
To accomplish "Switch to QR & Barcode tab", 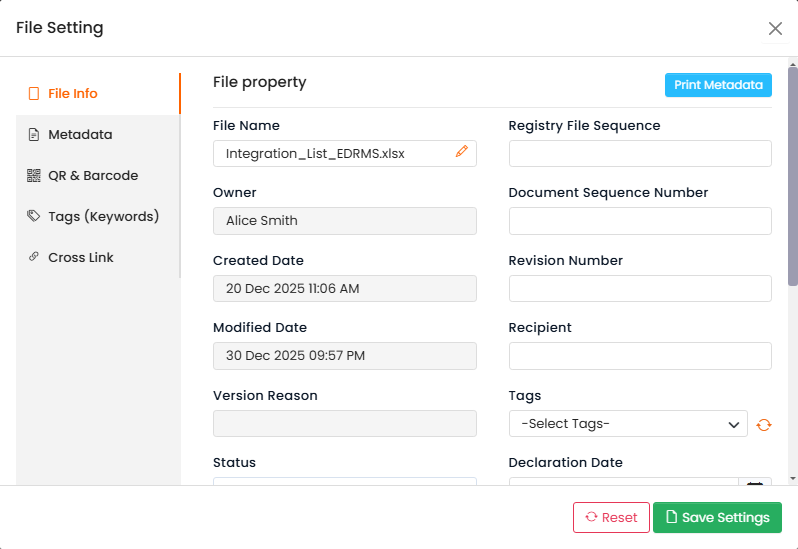I will [x=93, y=176].
